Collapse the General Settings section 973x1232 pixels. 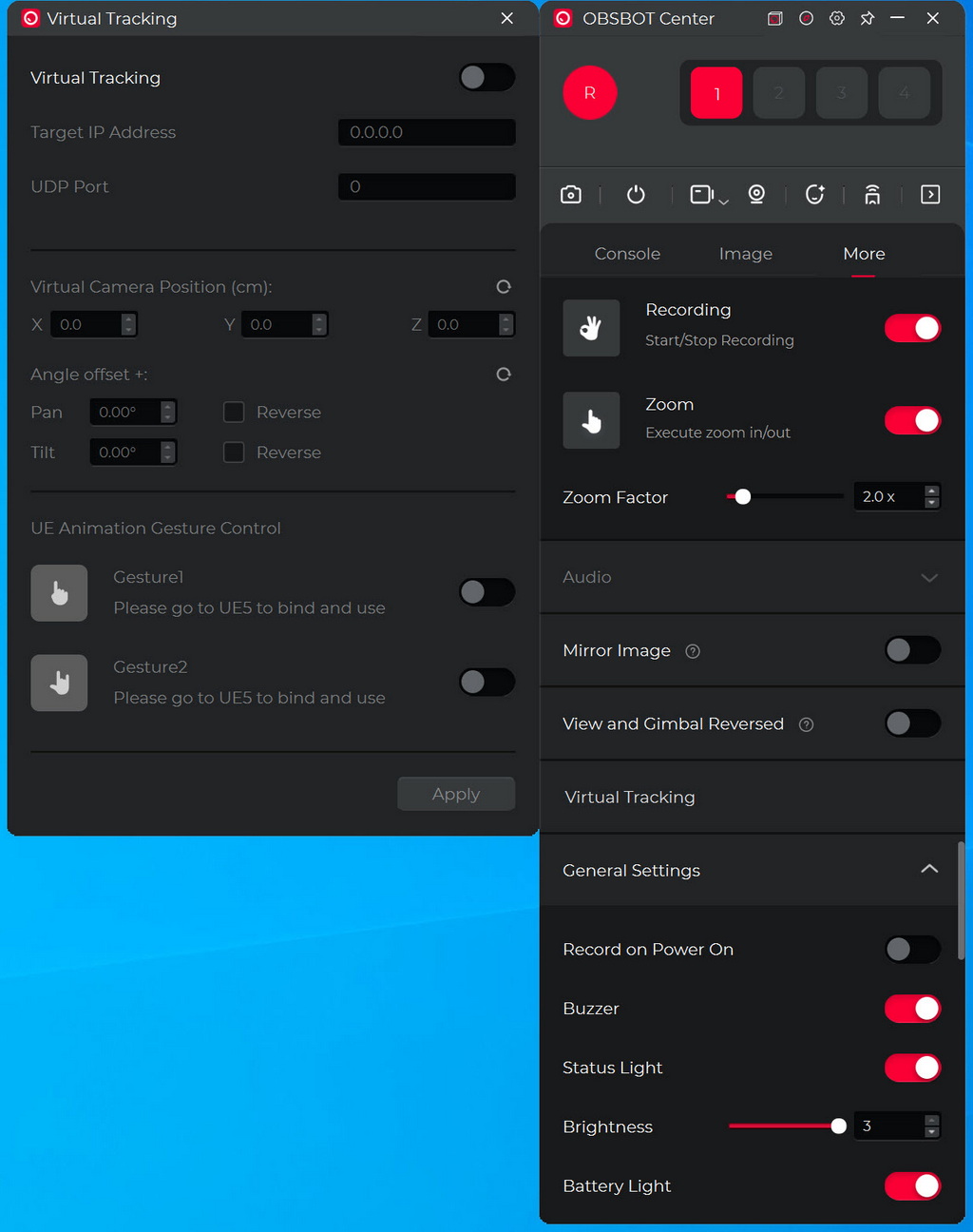(929, 870)
